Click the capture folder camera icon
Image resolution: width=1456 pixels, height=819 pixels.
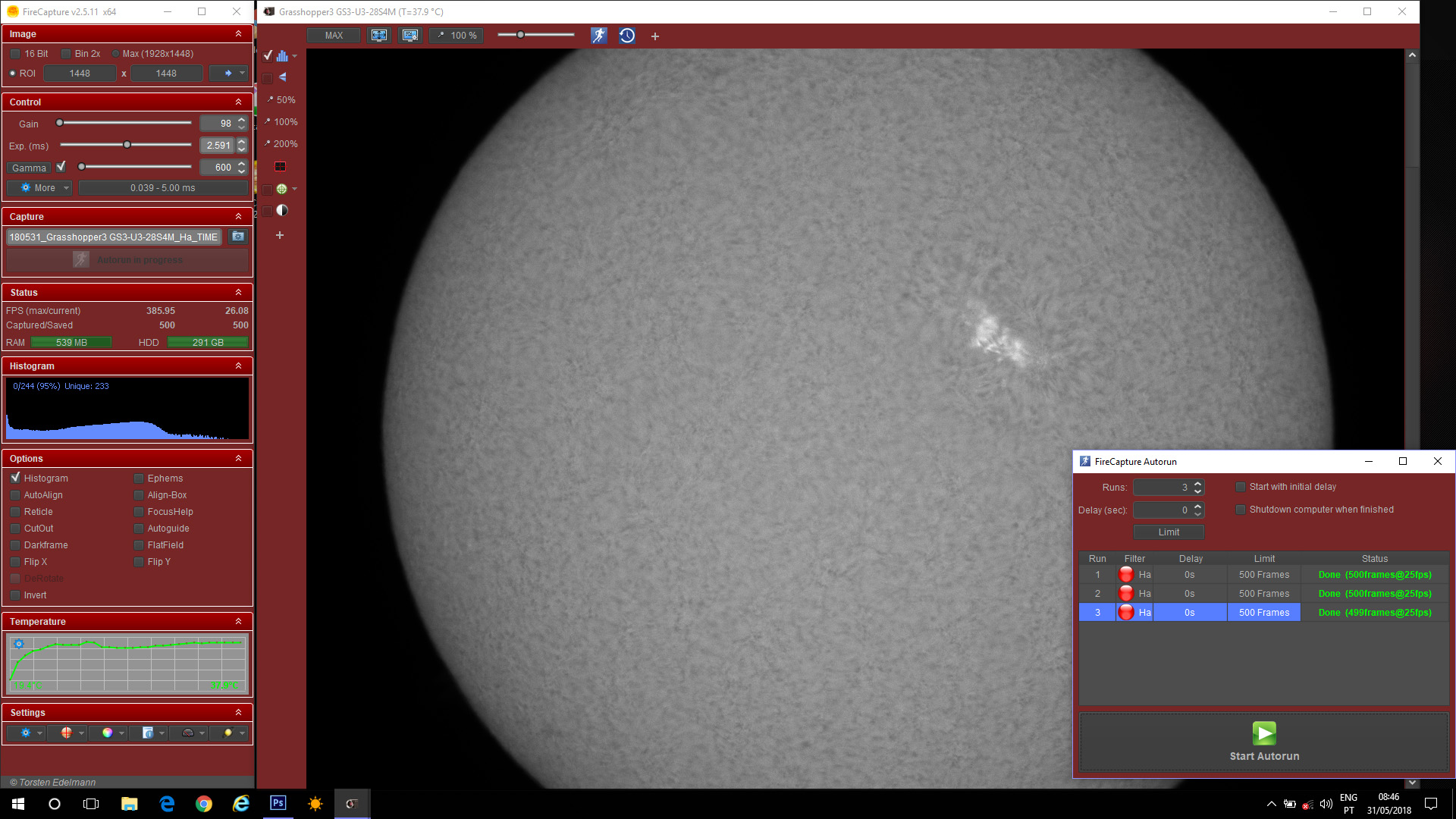click(x=238, y=237)
